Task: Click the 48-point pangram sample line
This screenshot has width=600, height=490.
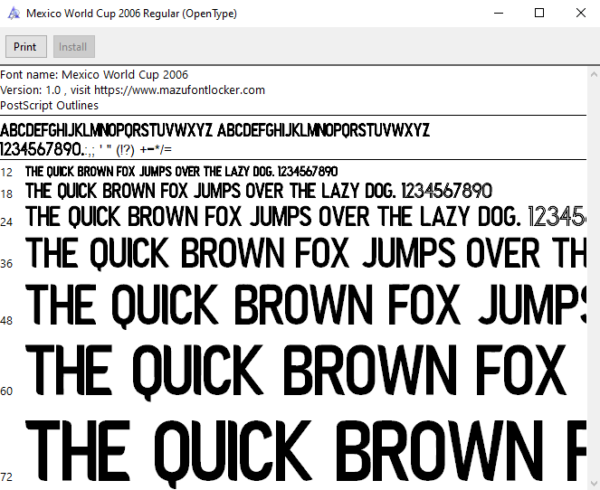Action: 306,305
